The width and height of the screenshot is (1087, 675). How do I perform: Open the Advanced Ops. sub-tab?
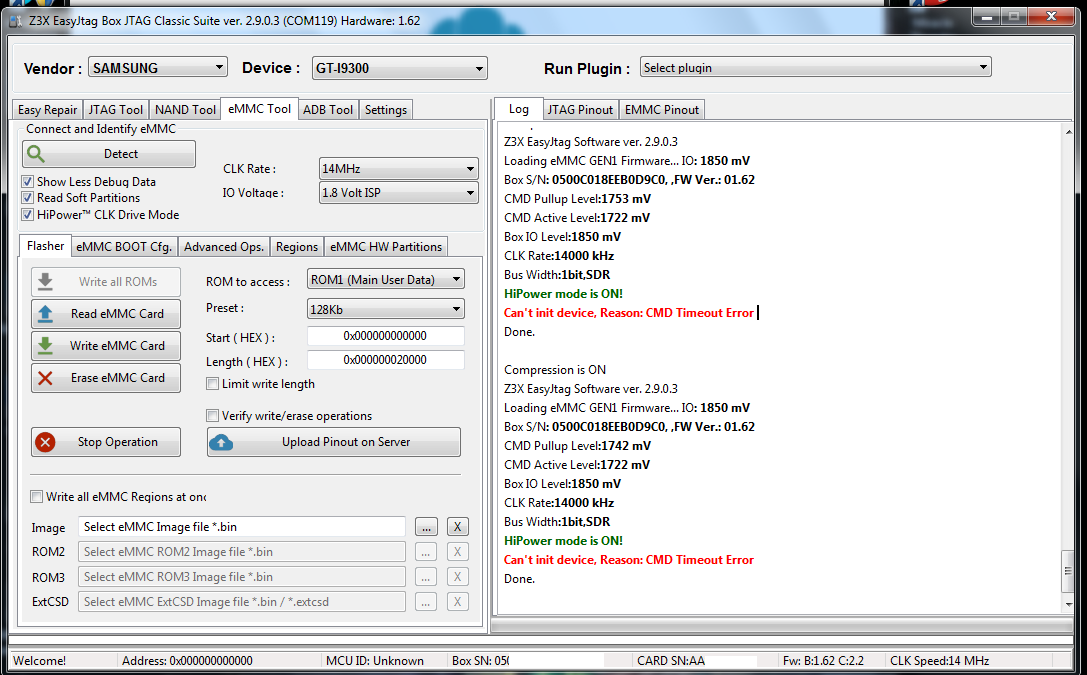click(x=224, y=247)
